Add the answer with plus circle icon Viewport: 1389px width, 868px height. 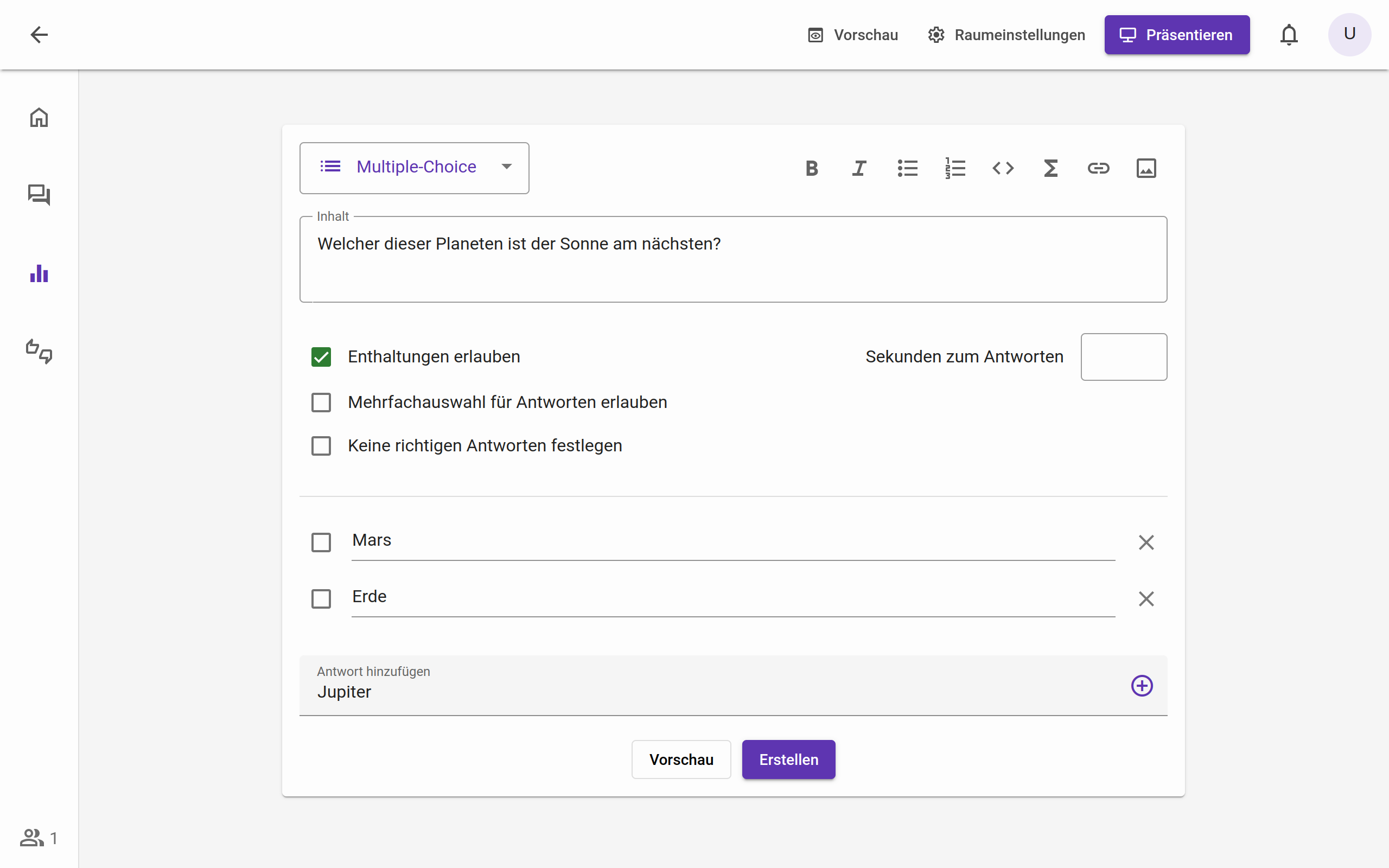pos(1142,685)
